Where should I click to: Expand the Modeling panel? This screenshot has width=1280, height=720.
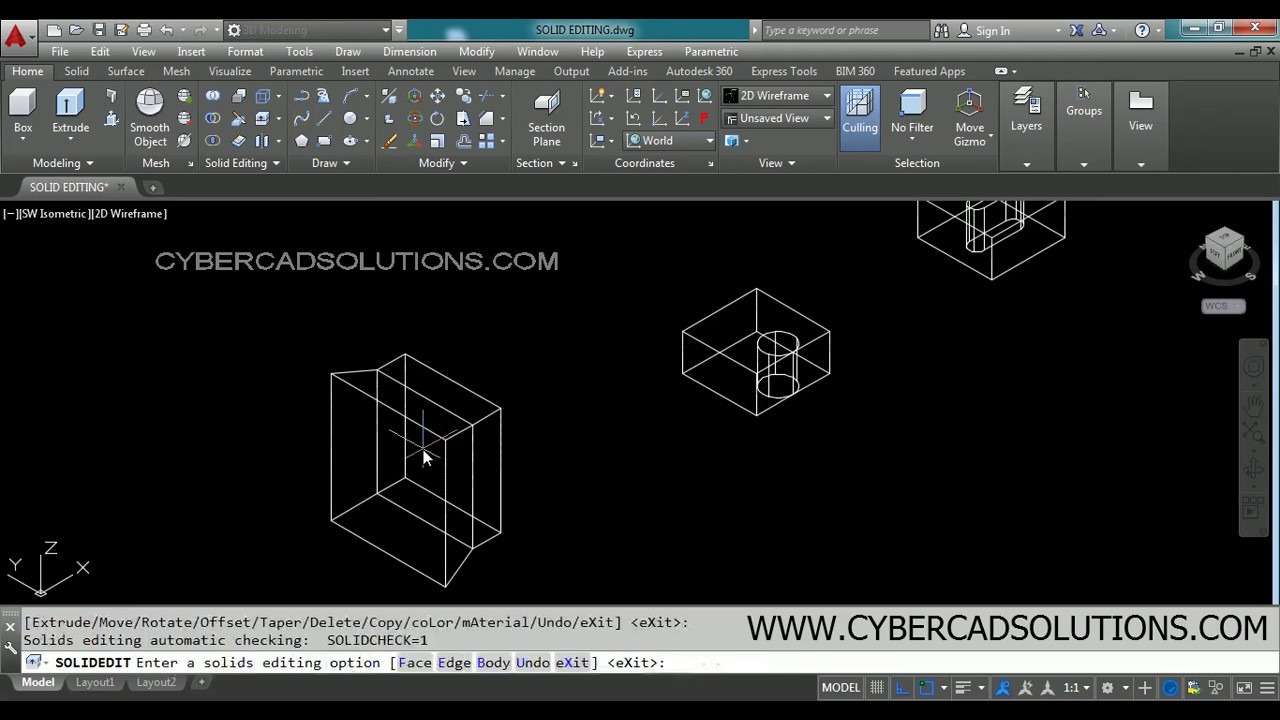coord(62,163)
